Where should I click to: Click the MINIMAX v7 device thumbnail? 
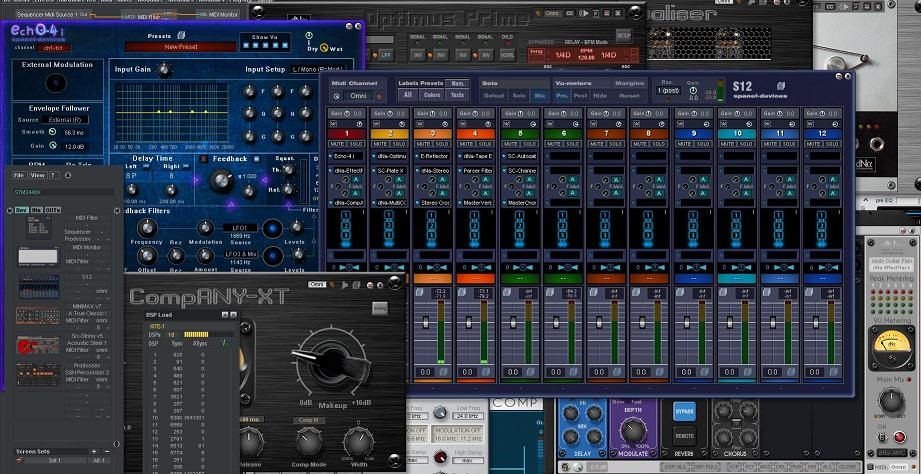[38, 315]
